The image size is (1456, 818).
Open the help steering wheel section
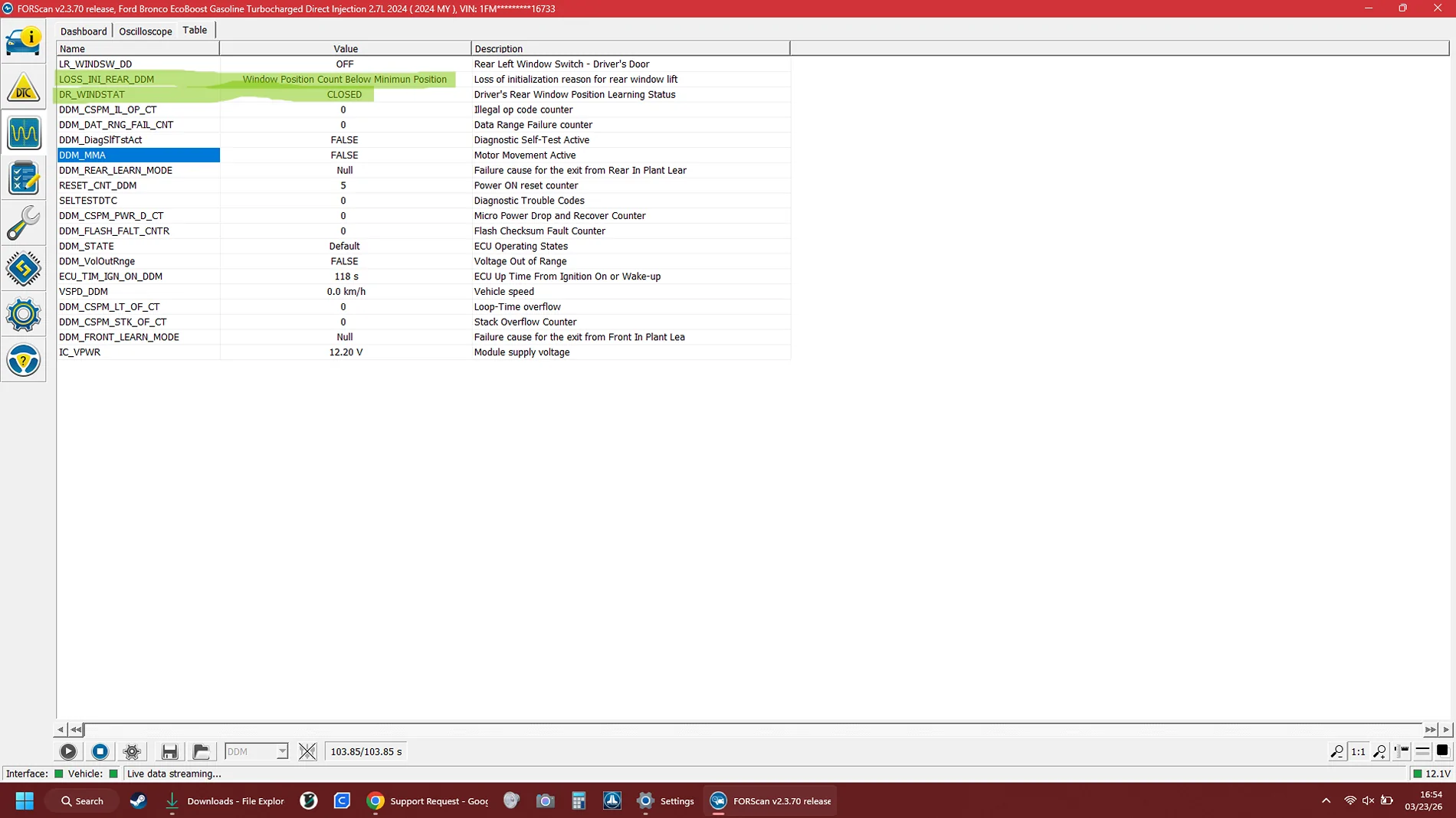(x=24, y=360)
